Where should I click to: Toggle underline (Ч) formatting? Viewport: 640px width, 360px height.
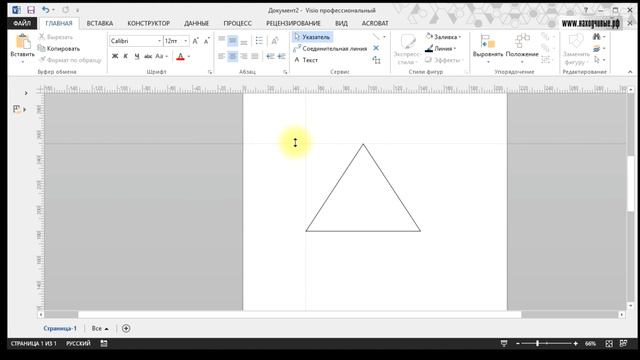(137, 56)
